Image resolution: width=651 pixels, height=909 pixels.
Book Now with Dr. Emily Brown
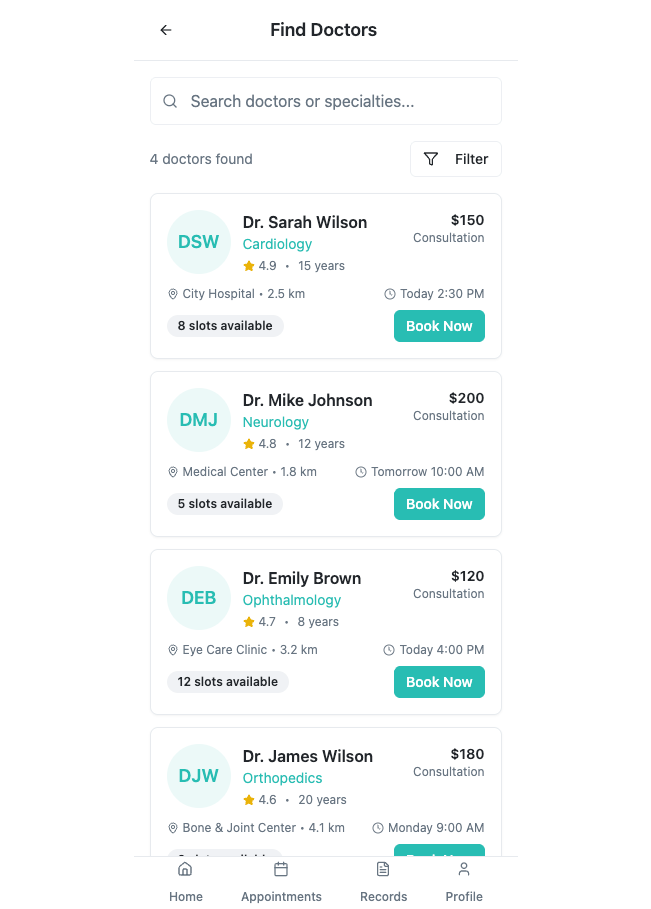coord(439,682)
